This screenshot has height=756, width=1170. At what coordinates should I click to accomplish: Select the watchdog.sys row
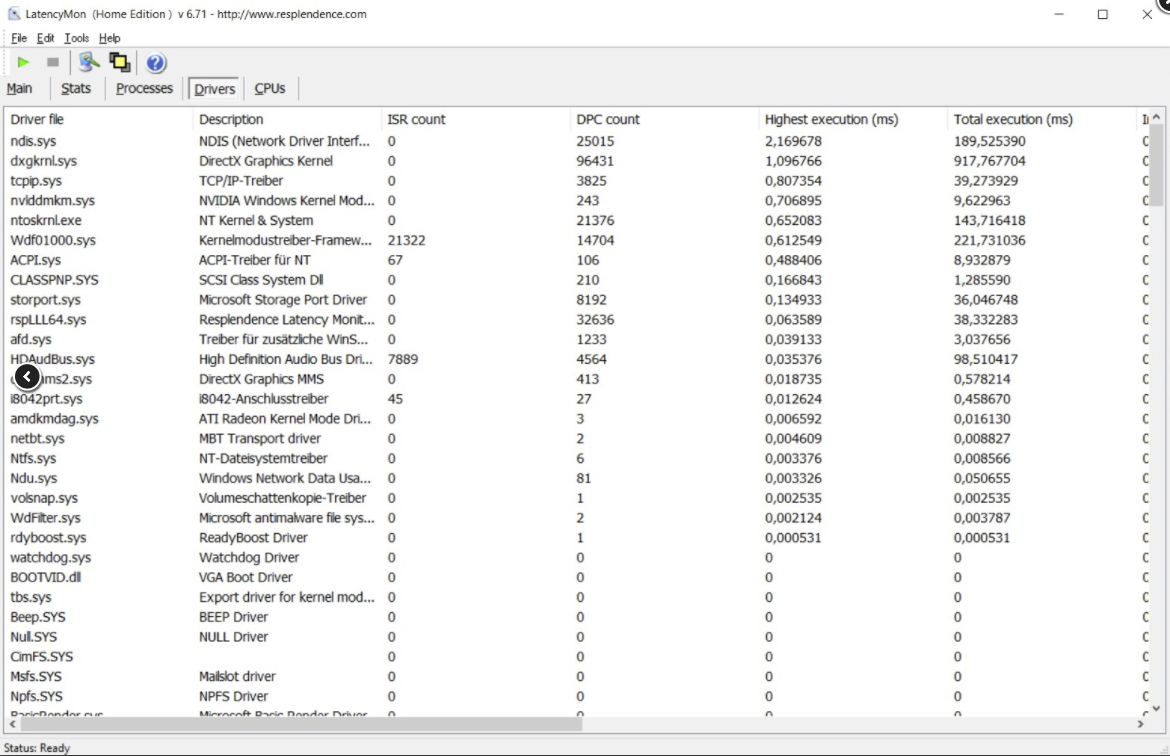[576, 557]
